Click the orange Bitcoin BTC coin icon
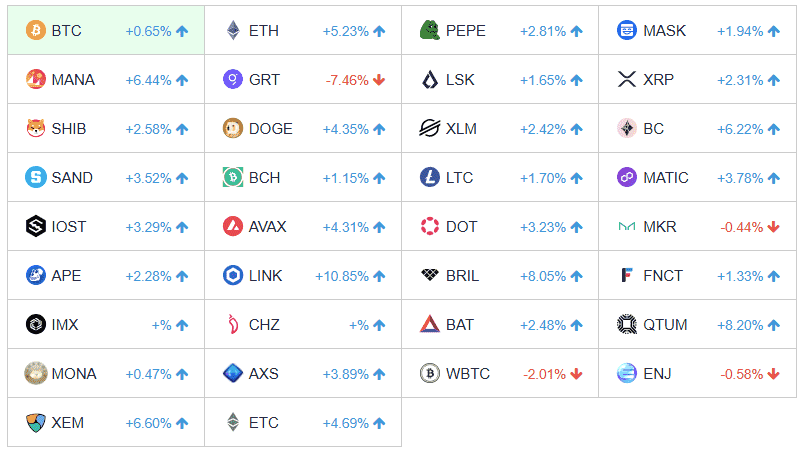This screenshot has width=805, height=456. click(x=36, y=30)
